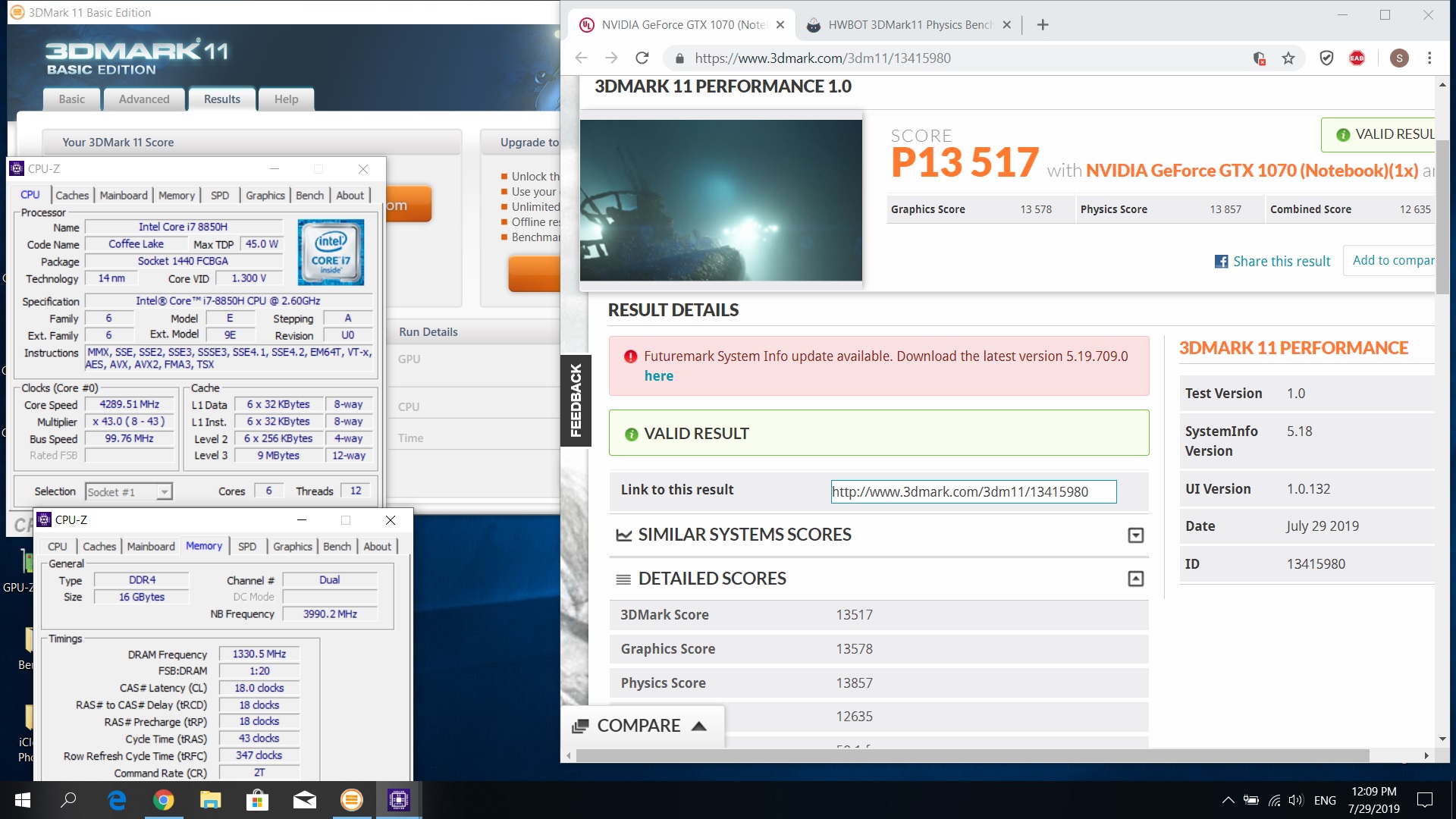Click the 'here' SystemInfo download link
The width and height of the screenshot is (1456, 819).
659,376
